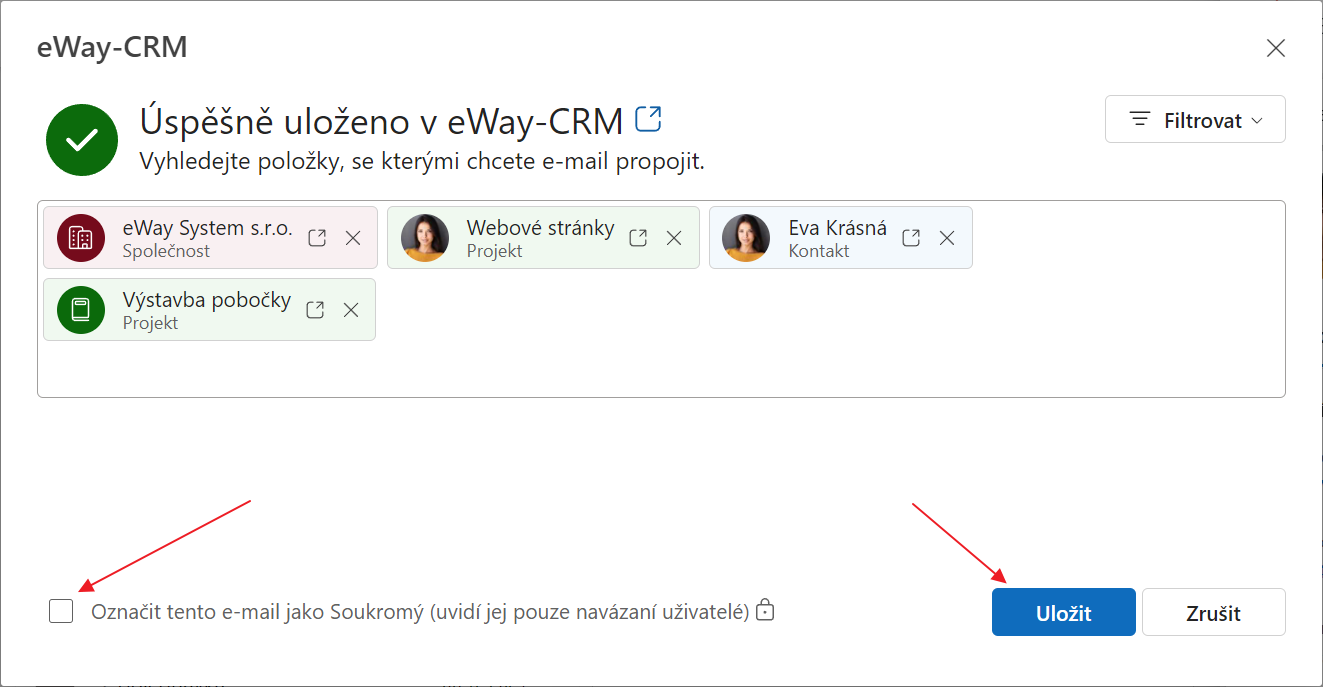The height and width of the screenshot is (687, 1323).
Task: Select the eWay System s.r.o. name text
Action: coord(207,228)
